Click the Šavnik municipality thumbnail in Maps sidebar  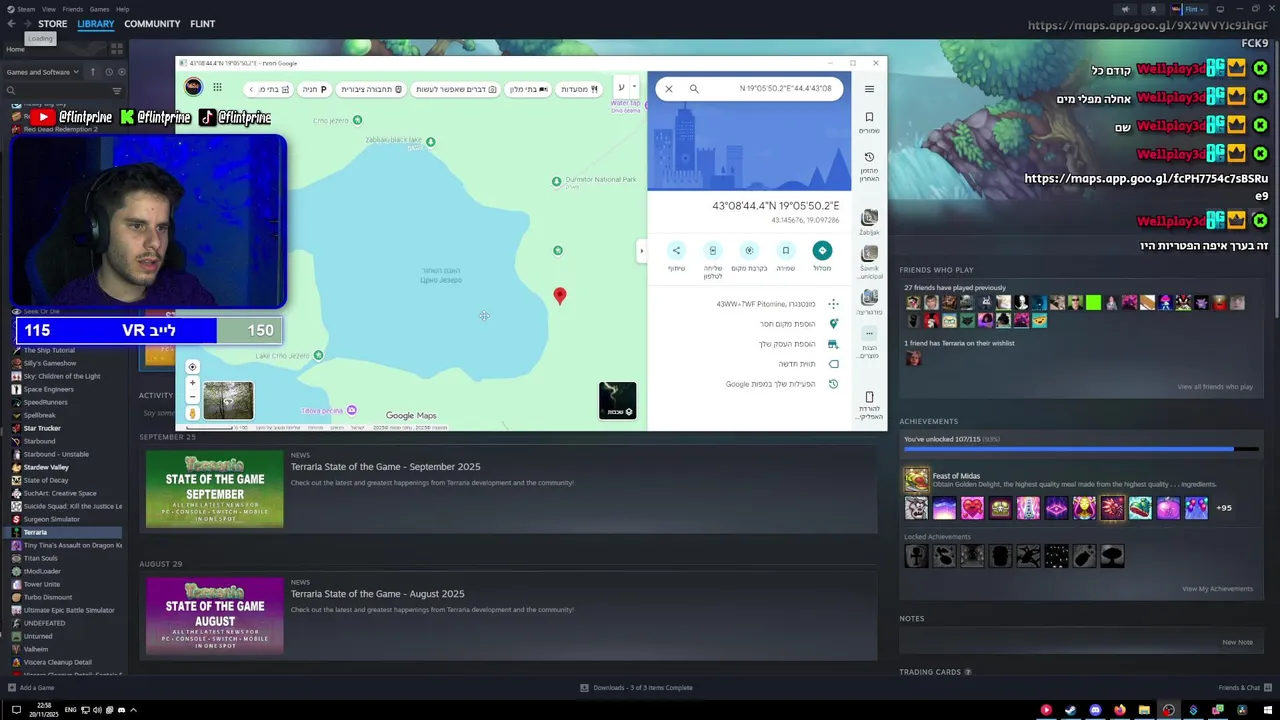869,254
